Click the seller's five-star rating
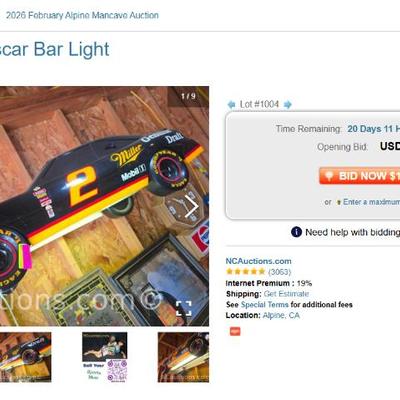Image resolution: width=400 pixels, height=400 pixels. (x=246, y=272)
